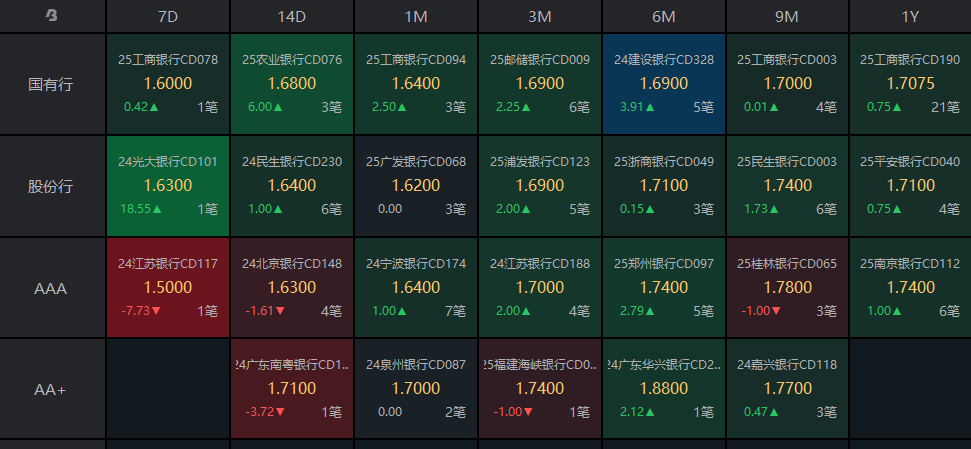The image size is (971, 449).
Task: Click the 1Y tenor column header
Action: coord(910,16)
